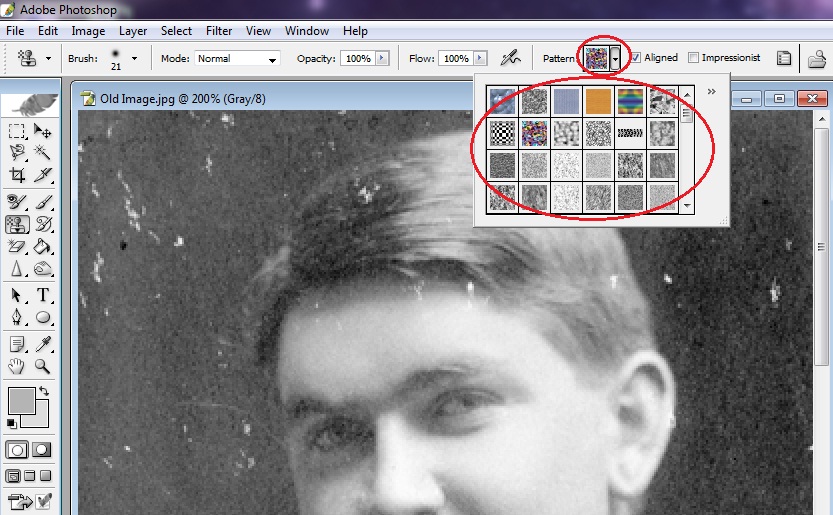Open the File menu

pos(15,31)
